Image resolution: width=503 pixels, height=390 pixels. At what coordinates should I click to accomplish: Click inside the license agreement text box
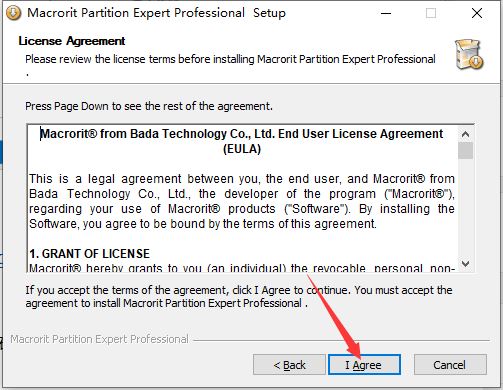(242, 199)
